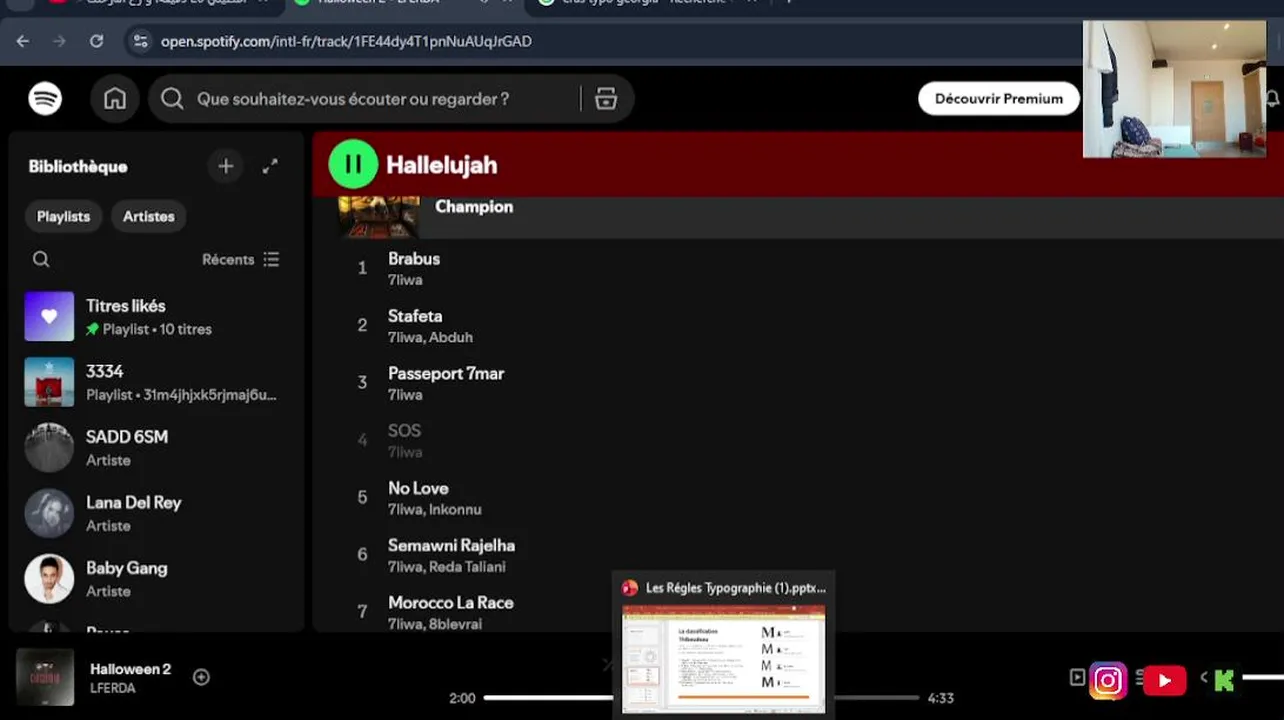Click Champion album cover thumbnail
The width and height of the screenshot is (1284, 720).
point(379,217)
